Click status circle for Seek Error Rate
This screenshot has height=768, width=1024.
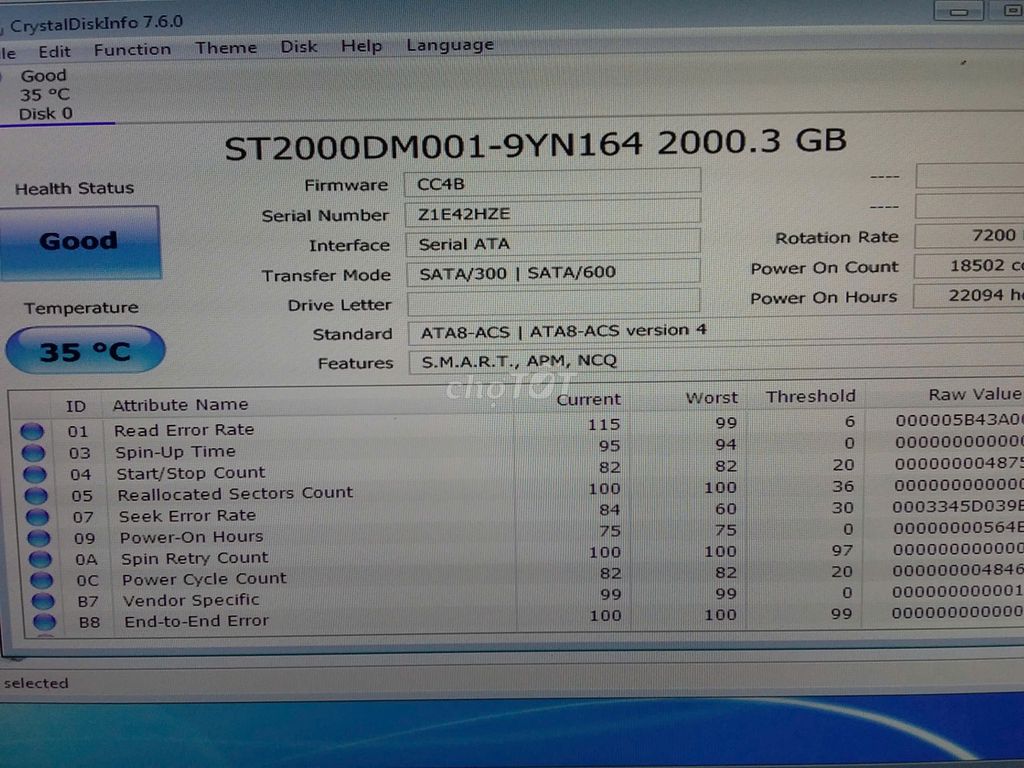click(37, 517)
